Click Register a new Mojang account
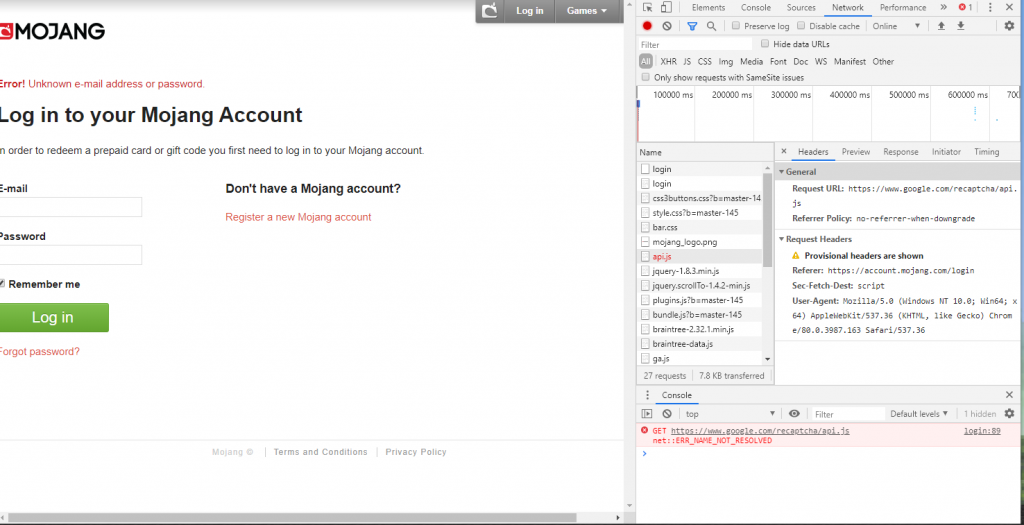 298,217
